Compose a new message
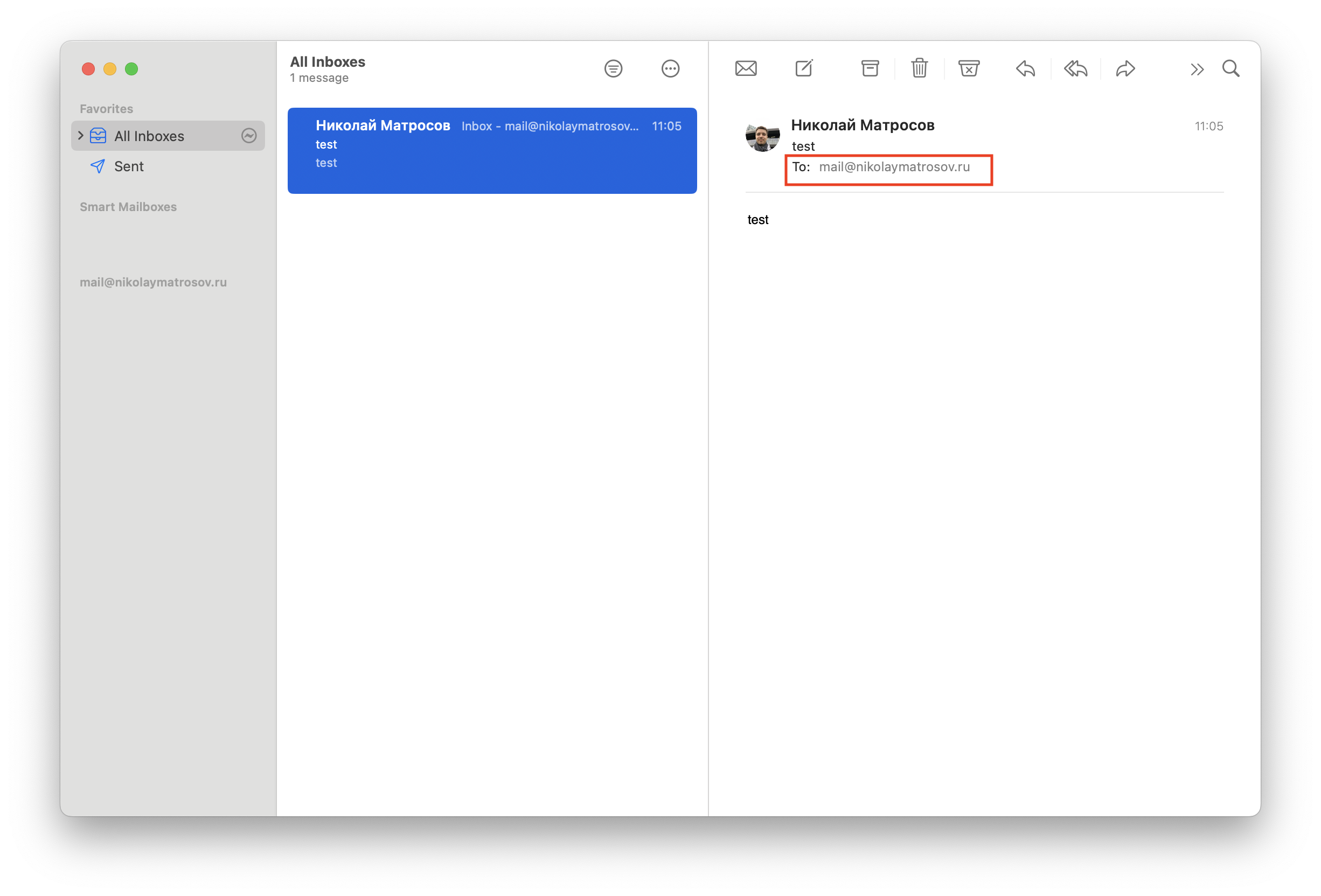 [x=804, y=68]
